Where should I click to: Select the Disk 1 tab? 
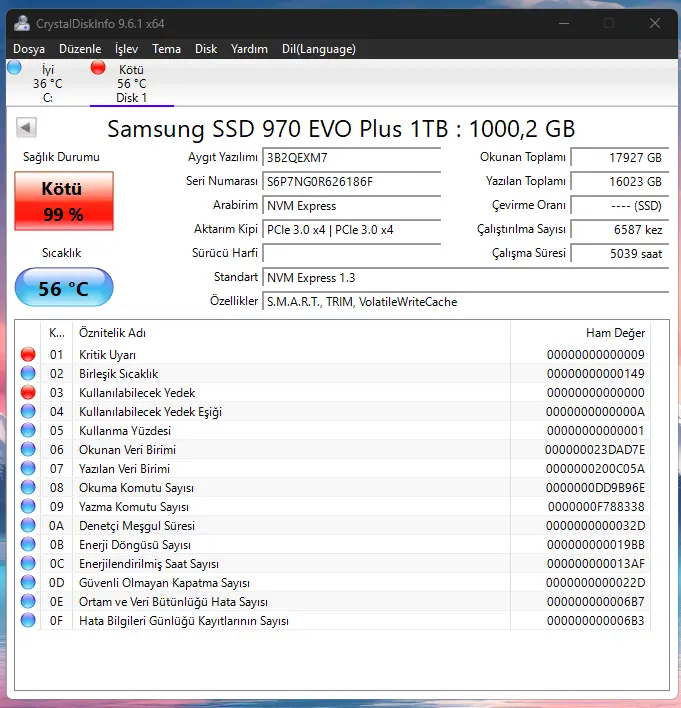coord(132,84)
